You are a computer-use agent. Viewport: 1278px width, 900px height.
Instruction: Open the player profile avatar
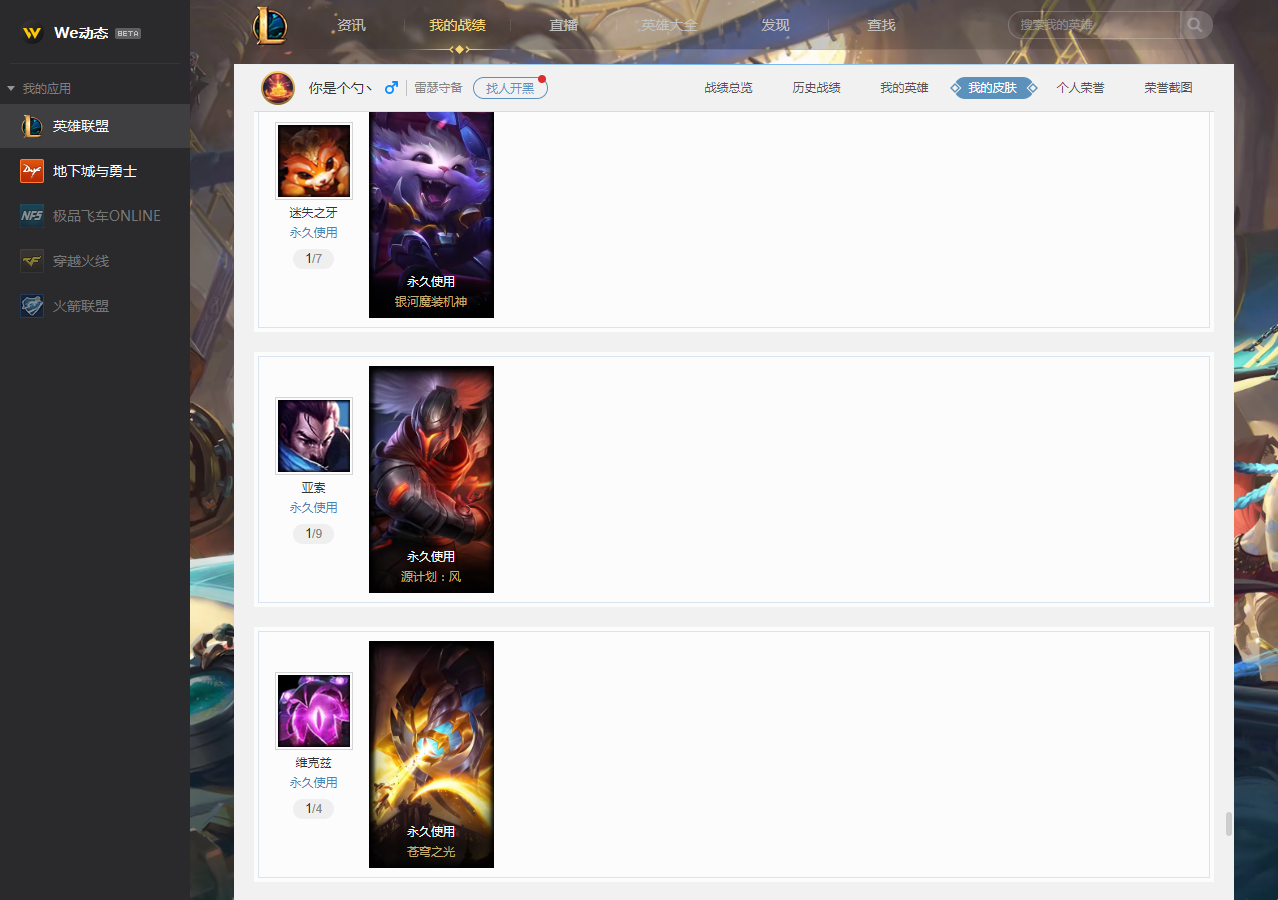click(278, 88)
